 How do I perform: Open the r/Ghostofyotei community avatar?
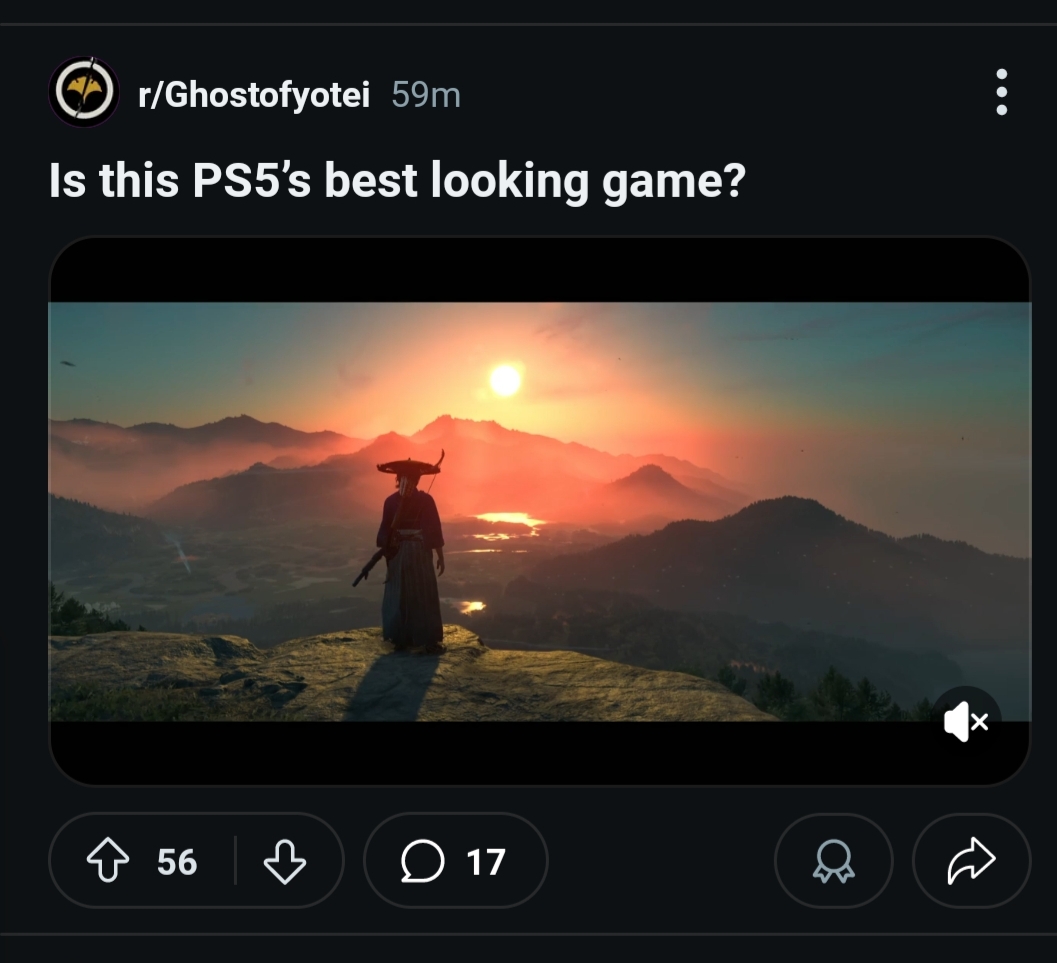[x=84, y=93]
